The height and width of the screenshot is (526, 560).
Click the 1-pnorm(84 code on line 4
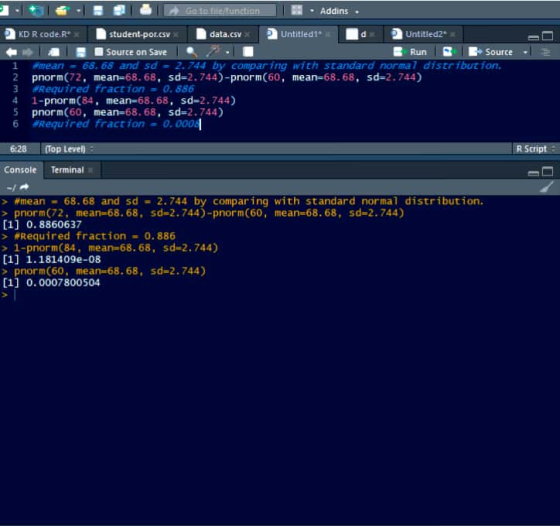click(134, 101)
